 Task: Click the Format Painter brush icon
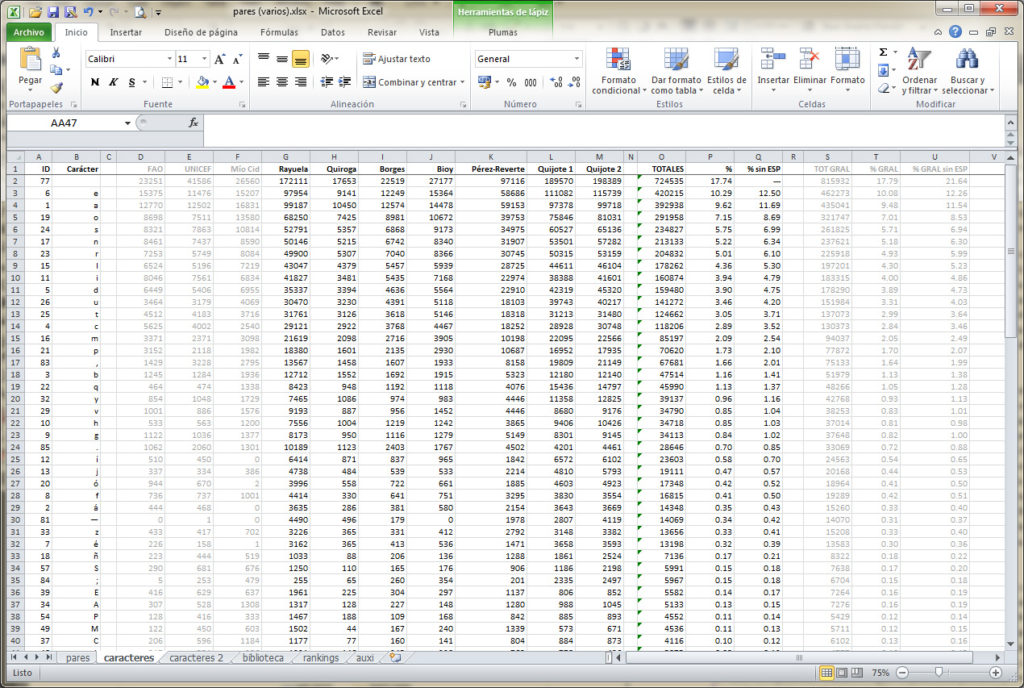pyautogui.click(x=56, y=87)
